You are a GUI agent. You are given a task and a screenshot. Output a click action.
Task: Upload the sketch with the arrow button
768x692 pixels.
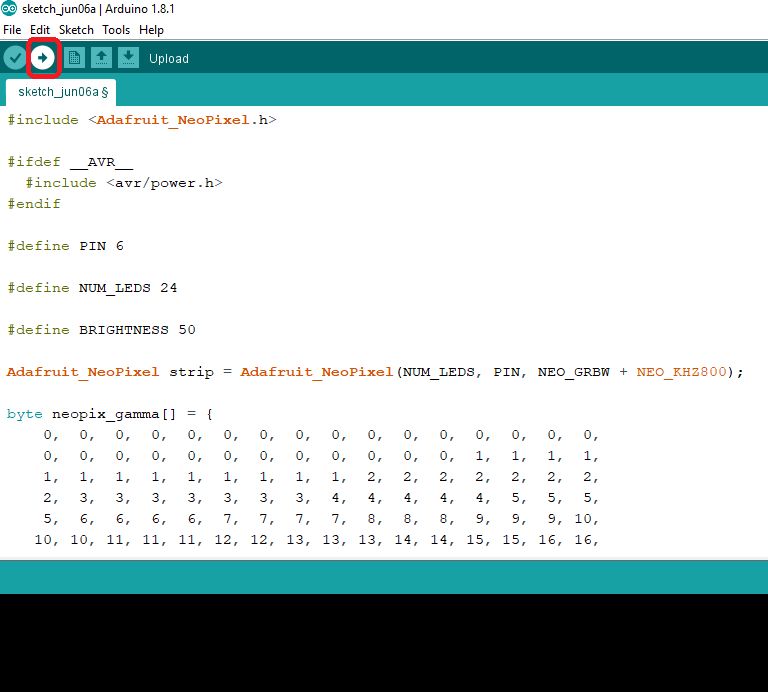pyautogui.click(x=43, y=58)
